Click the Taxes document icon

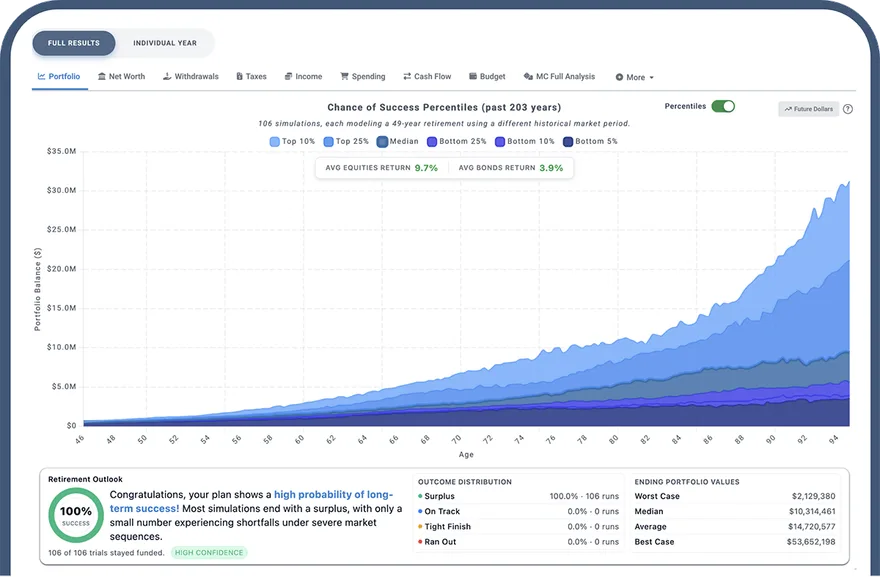(240, 76)
